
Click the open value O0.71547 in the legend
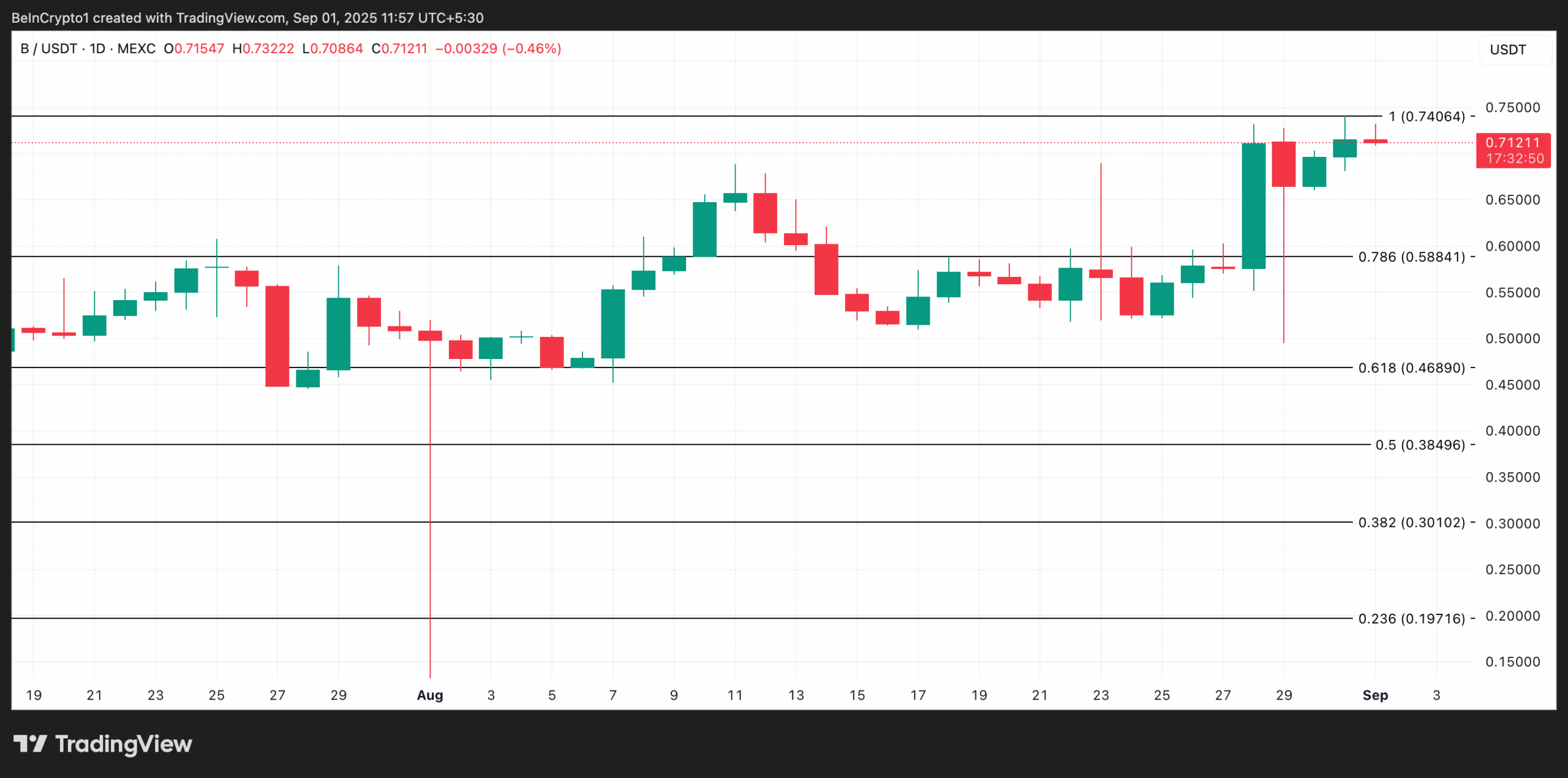[195, 48]
